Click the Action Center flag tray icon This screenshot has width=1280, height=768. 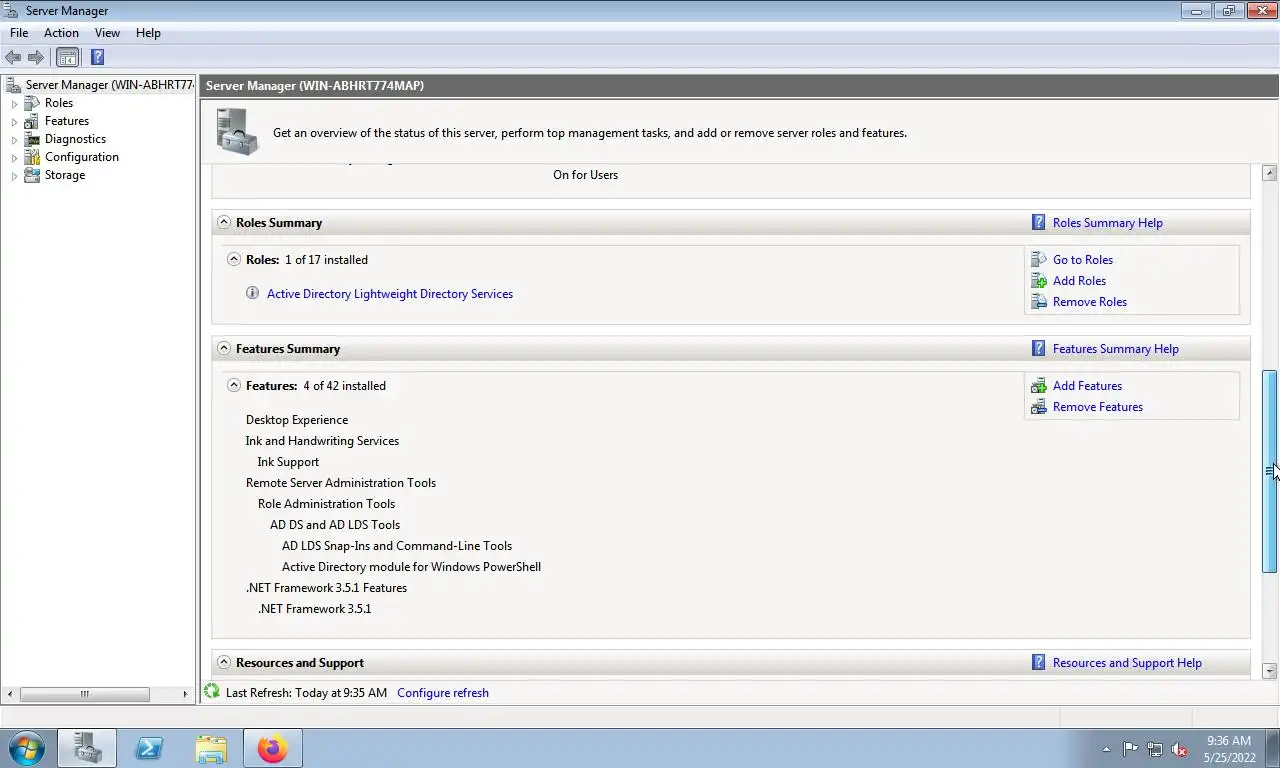pos(1130,749)
